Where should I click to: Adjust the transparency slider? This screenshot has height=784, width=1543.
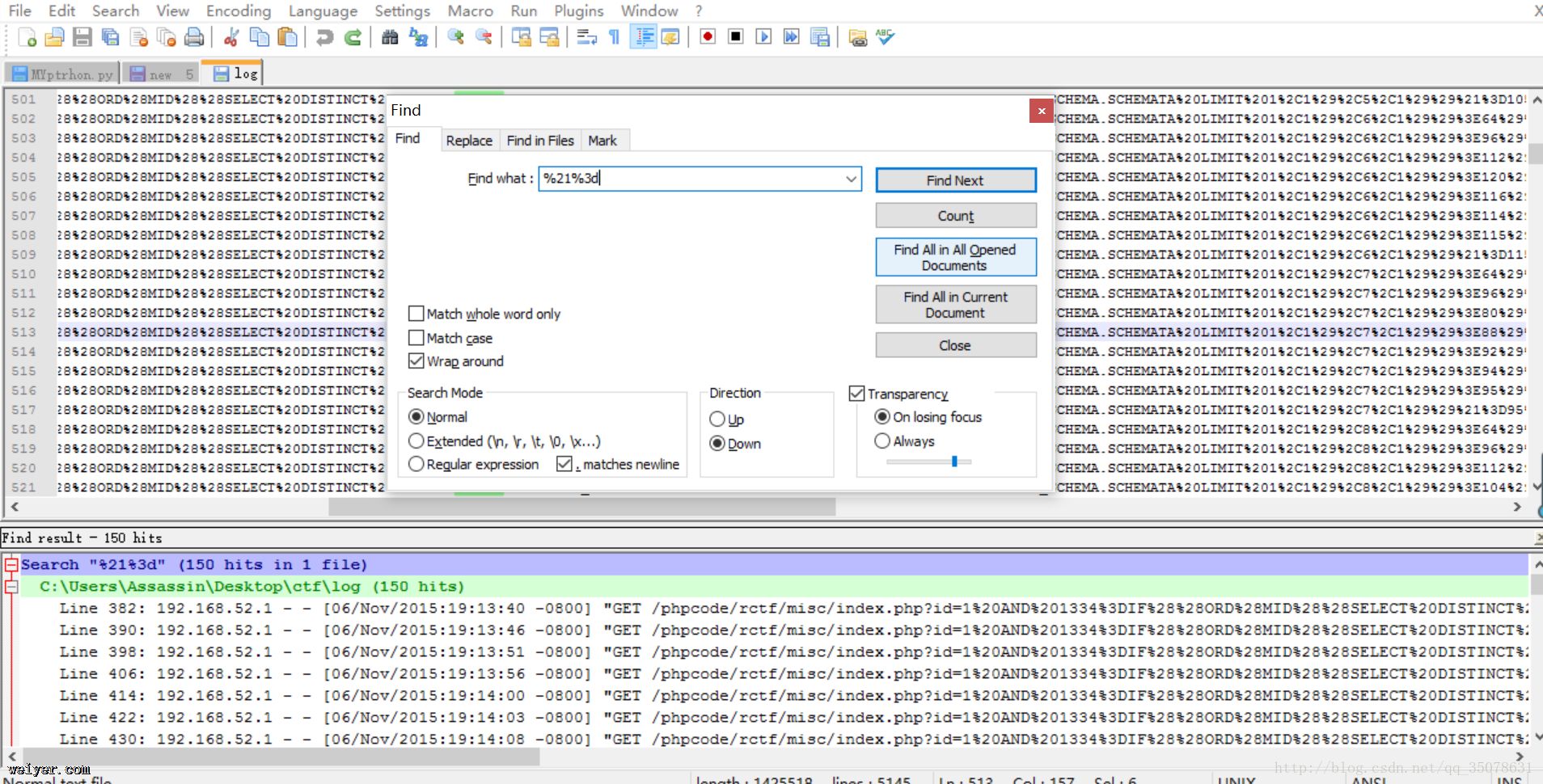coord(954,462)
